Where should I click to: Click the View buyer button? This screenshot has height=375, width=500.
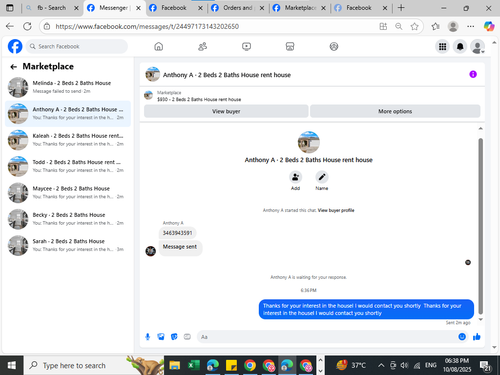pos(226,111)
